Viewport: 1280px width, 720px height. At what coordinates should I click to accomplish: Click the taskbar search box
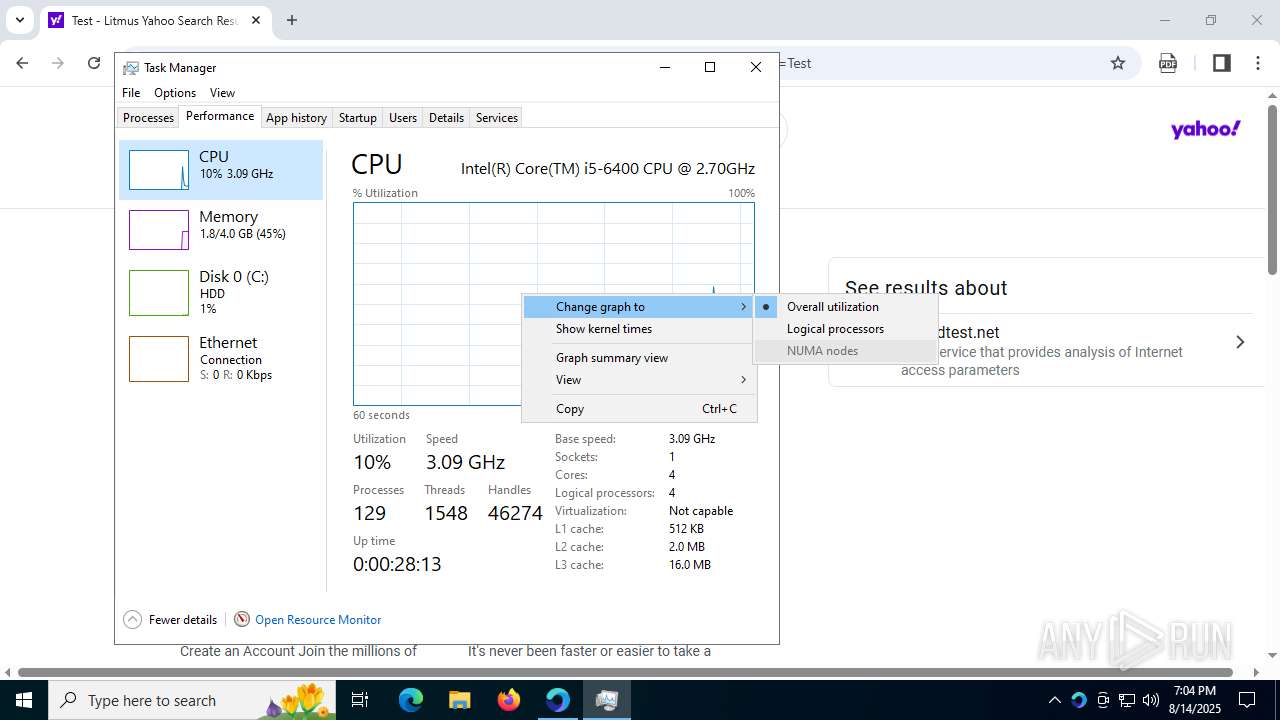pyautogui.click(x=193, y=700)
